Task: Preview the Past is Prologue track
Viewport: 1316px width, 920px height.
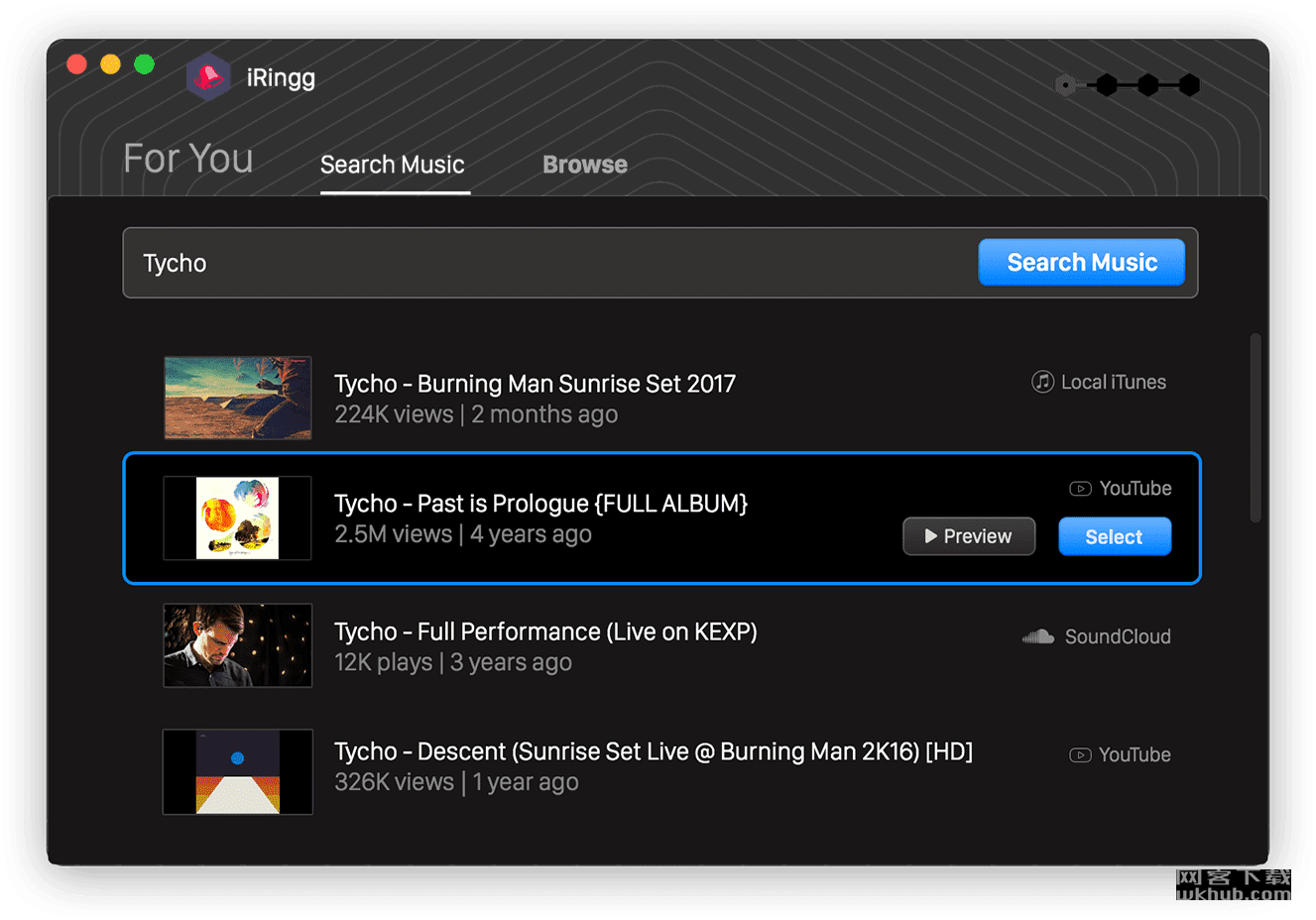Action: point(969,536)
